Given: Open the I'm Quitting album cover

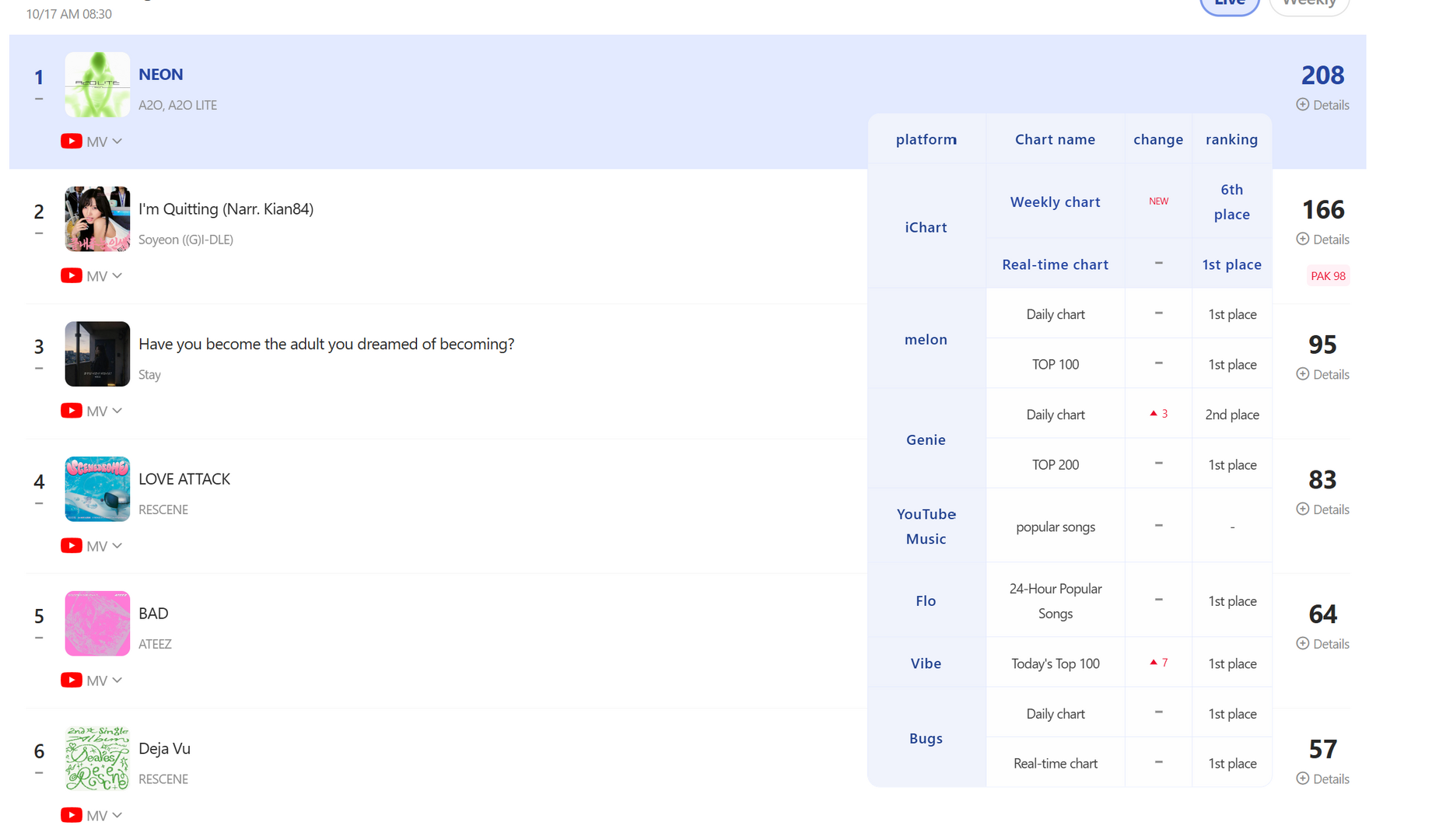Looking at the screenshot, I should (97, 219).
